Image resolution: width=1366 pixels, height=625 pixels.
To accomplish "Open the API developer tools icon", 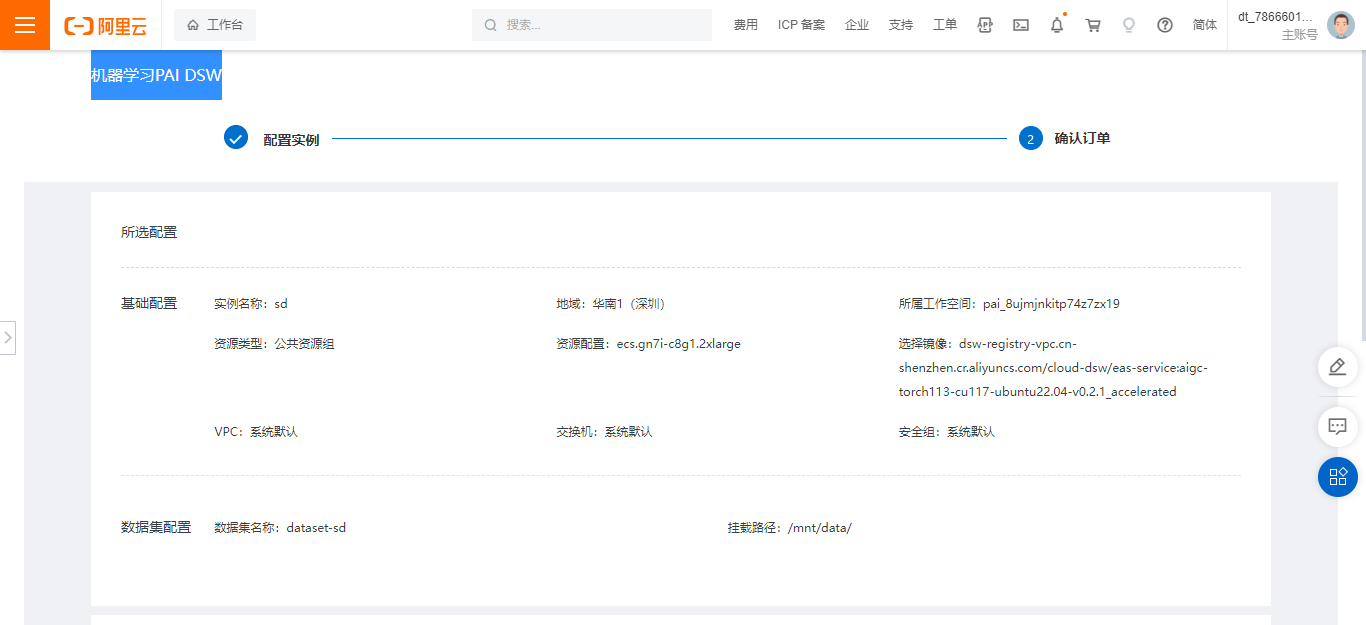I will point(985,25).
